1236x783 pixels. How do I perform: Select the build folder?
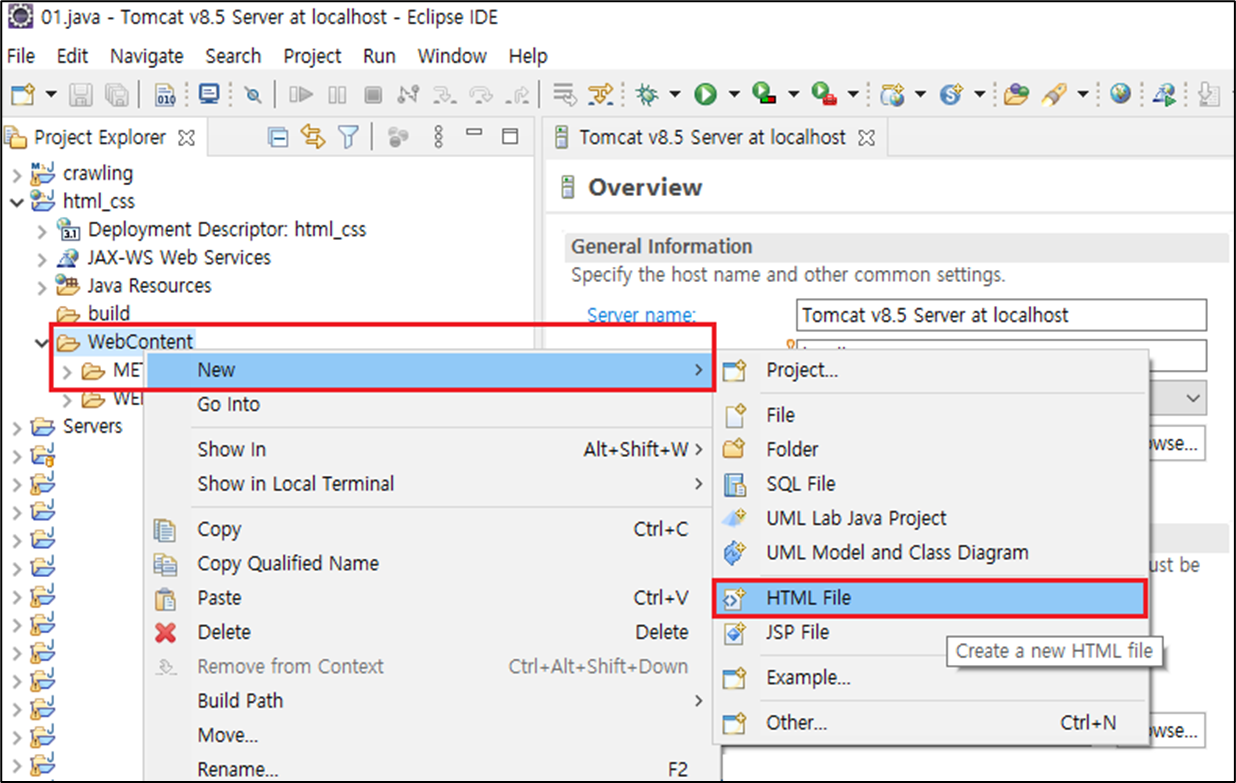[94, 314]
